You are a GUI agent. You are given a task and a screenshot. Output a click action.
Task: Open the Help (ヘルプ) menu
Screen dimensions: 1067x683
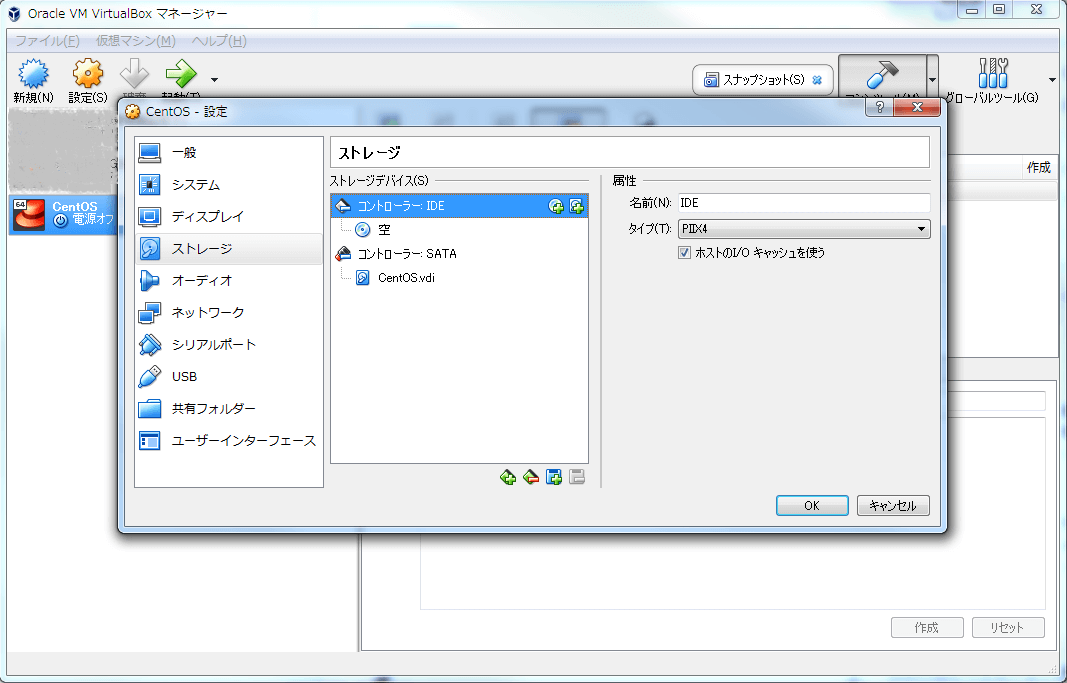click(x=218, y=41)
